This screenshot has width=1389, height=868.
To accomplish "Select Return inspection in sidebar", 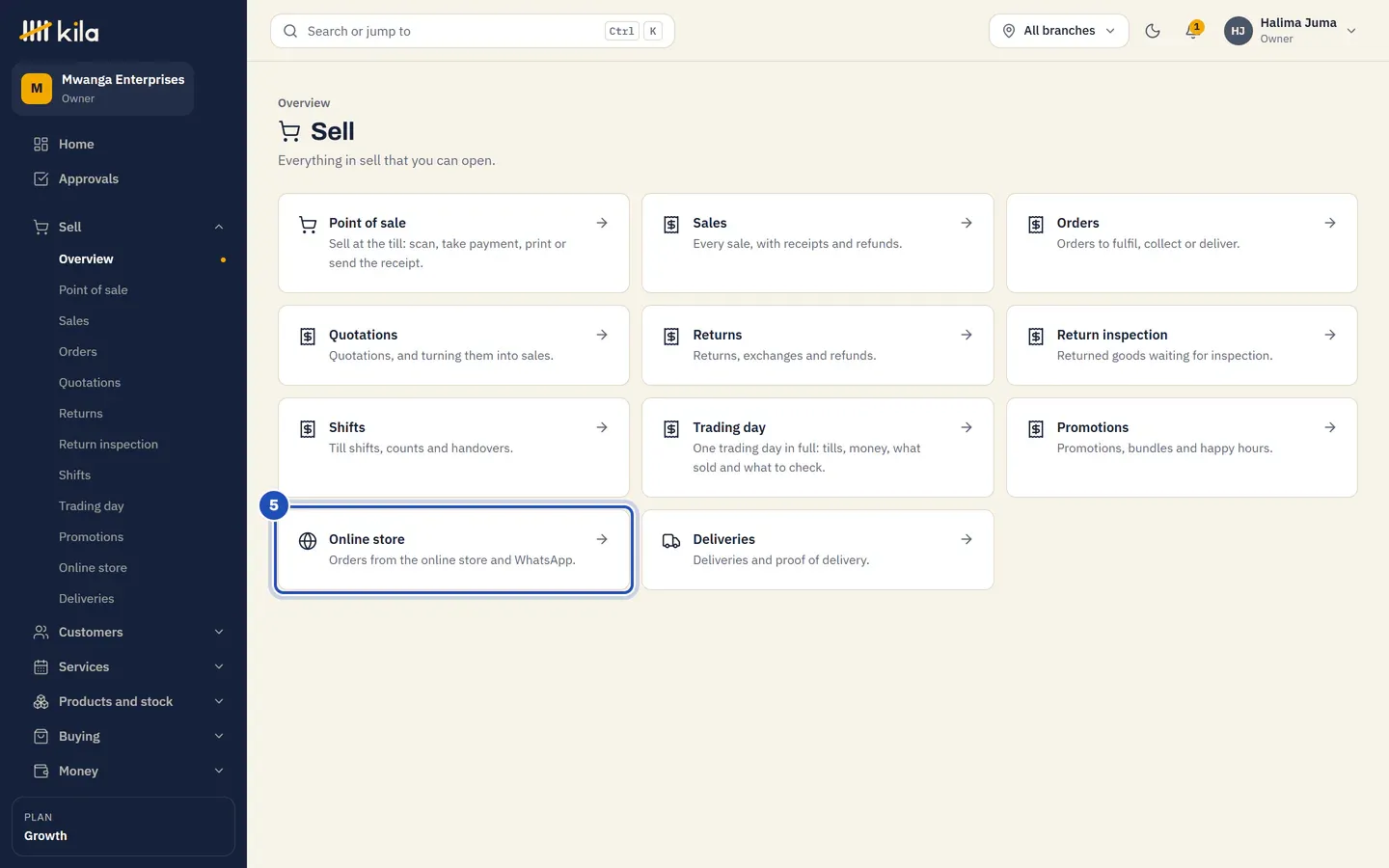I will tap(108, 444).
